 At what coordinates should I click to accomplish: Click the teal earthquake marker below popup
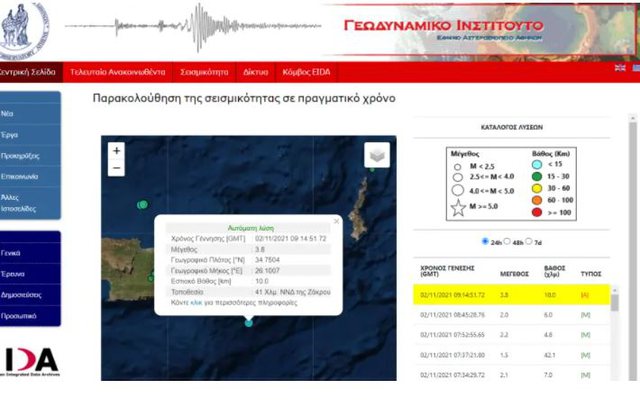click(x=249, y=322)
